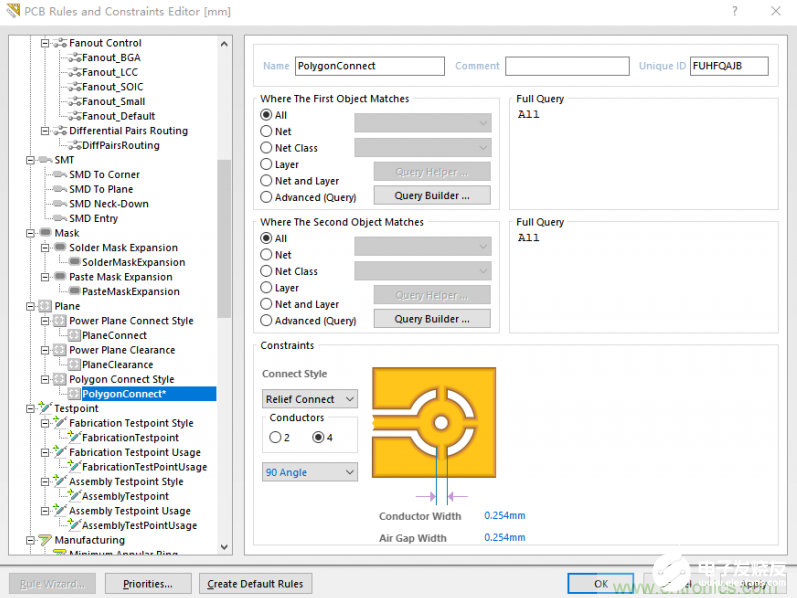The image size is (797, 598).
Task: Select the Power Plane Clearance item
Action: [122, 350]
